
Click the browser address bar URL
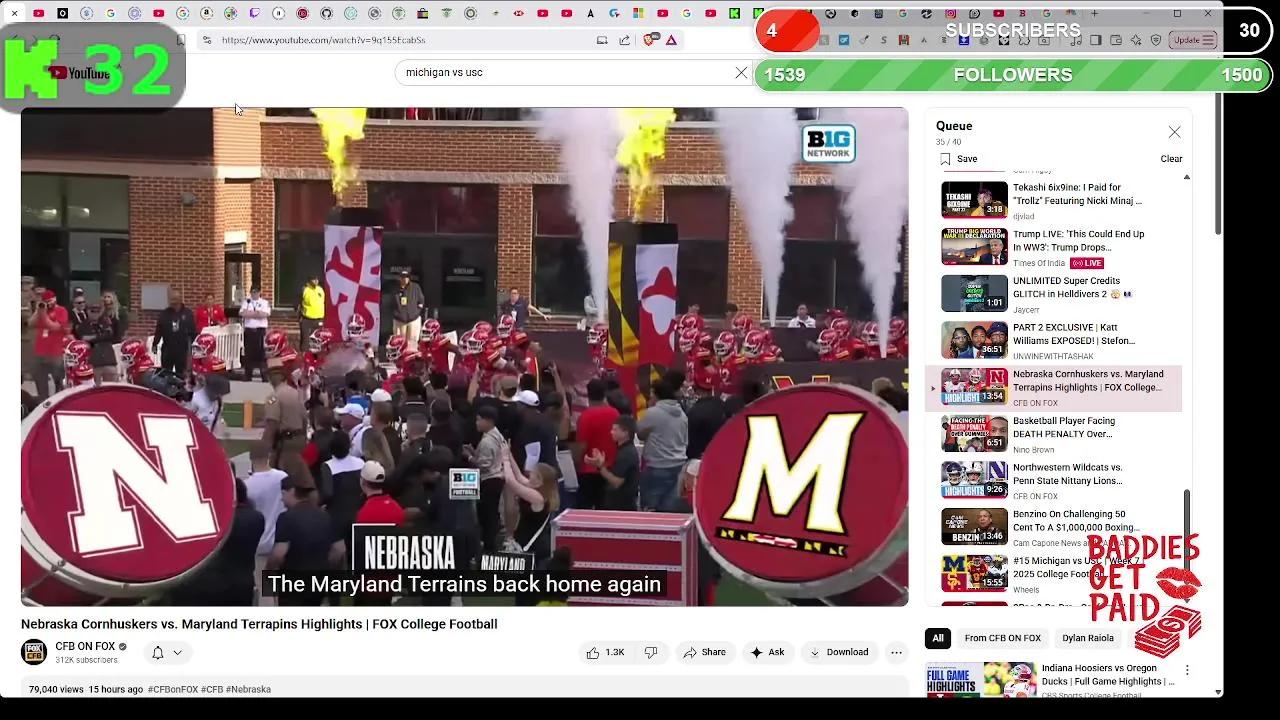click(x=323, y=40)
